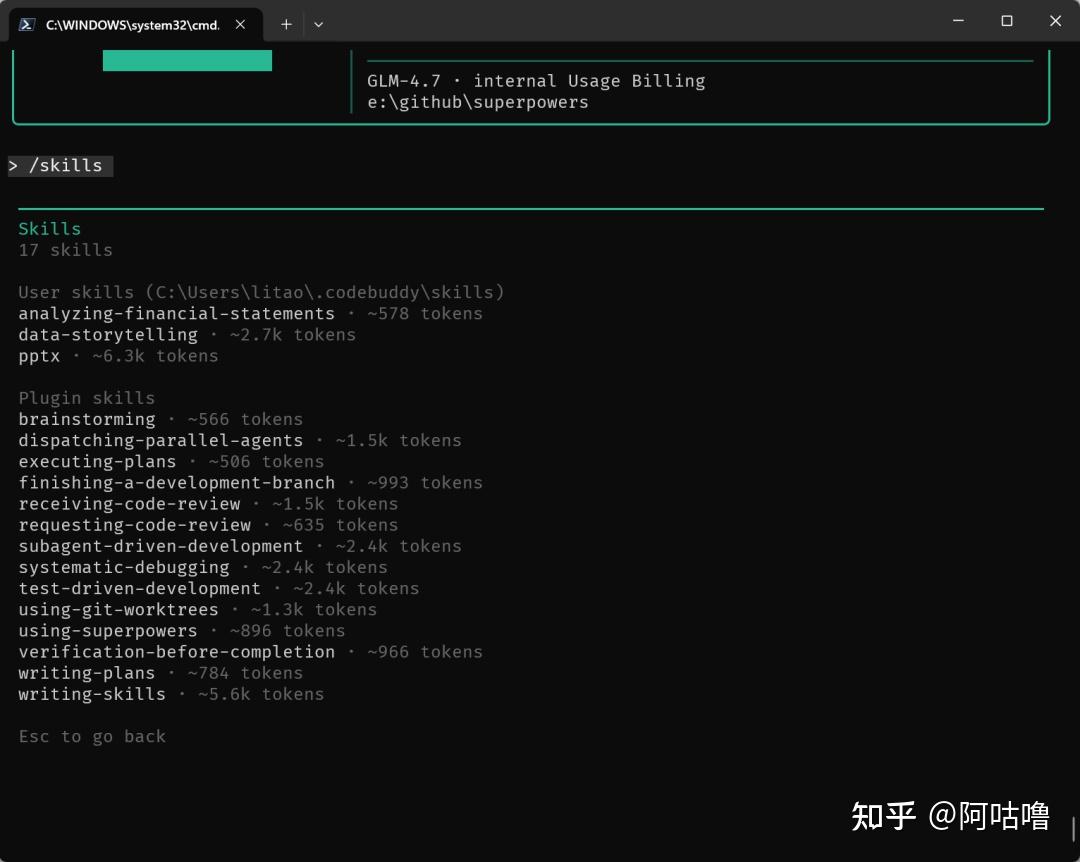Select dispatching-parallel-agents skill row

click(240, 440)
